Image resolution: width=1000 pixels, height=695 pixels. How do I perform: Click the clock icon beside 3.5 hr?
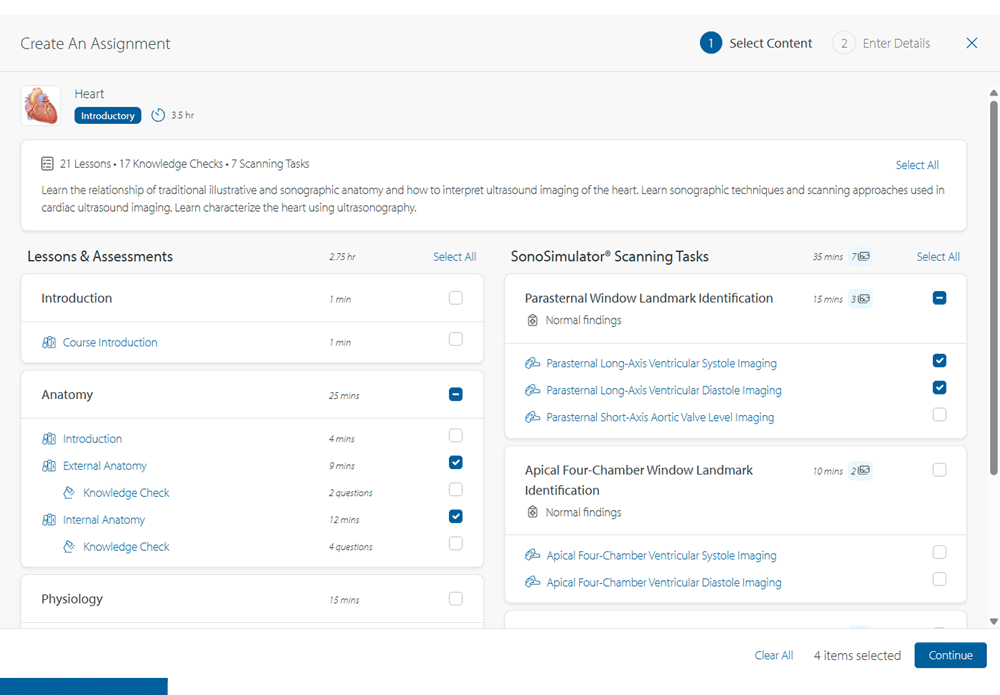pyautogui.click(x=158, y=115)
